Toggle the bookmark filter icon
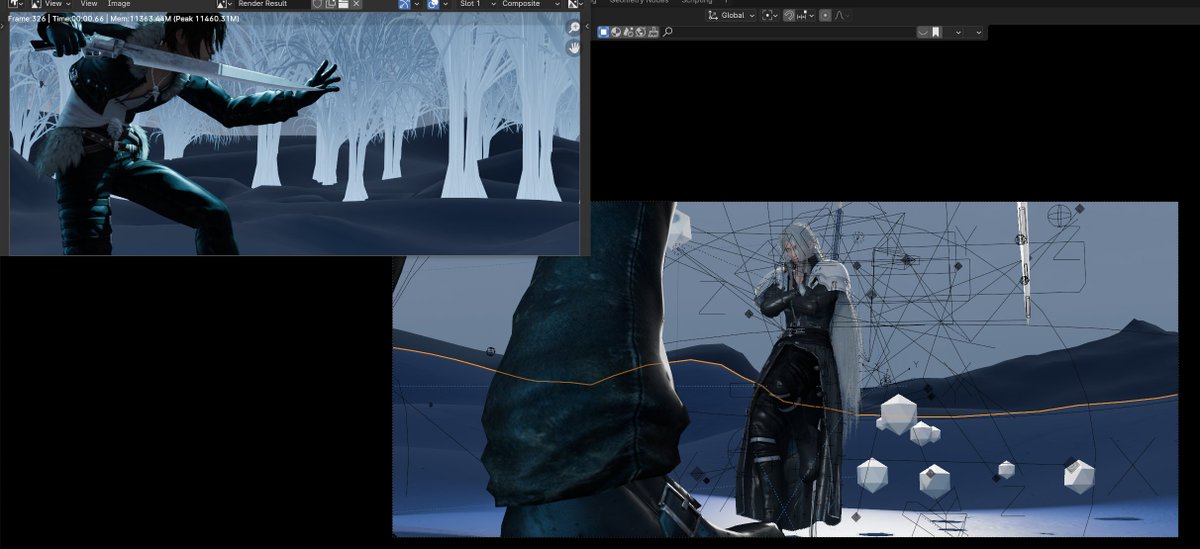Image resolution: width=1200 pixels, height=549 pixels. click(936, 32)
